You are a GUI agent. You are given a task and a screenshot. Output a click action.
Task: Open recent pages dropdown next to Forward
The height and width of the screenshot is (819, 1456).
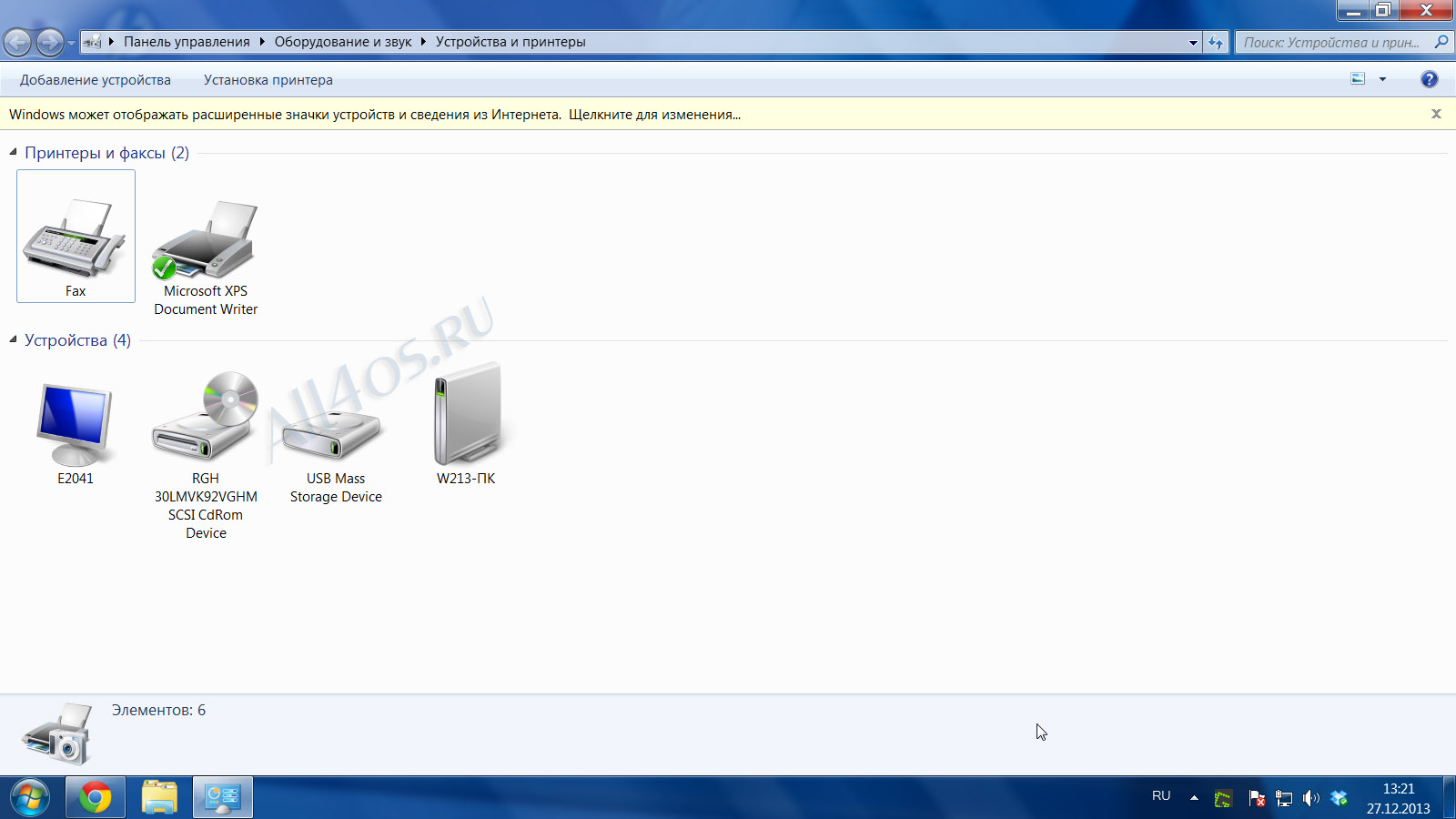71,43
